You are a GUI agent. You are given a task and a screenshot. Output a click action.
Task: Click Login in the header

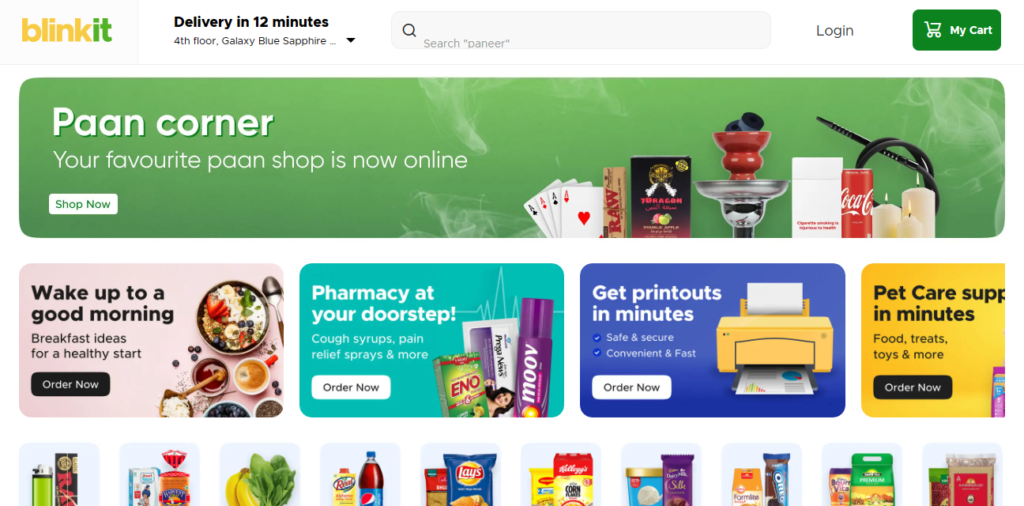(x=835, y=31)
